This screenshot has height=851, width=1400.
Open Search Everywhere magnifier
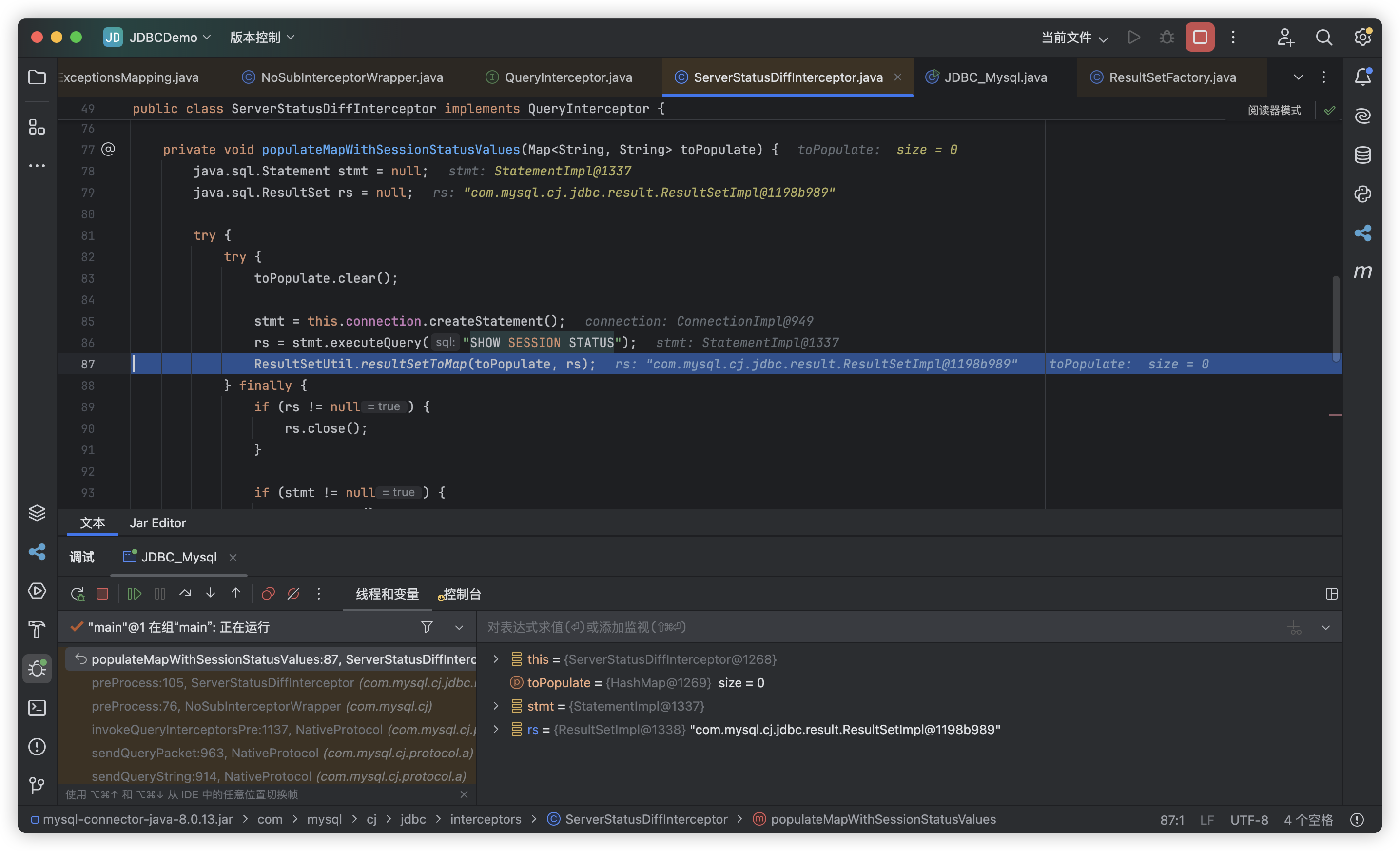tap(1324, 37)
